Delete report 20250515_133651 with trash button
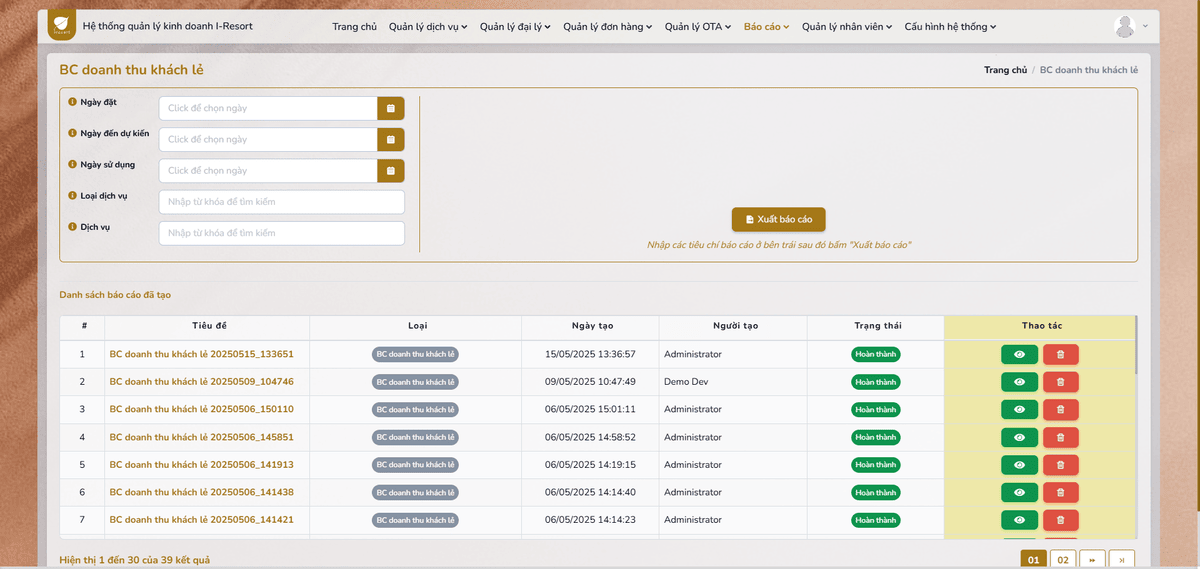This screenshot has width=1200, height=569. [x=1061, y=354]
